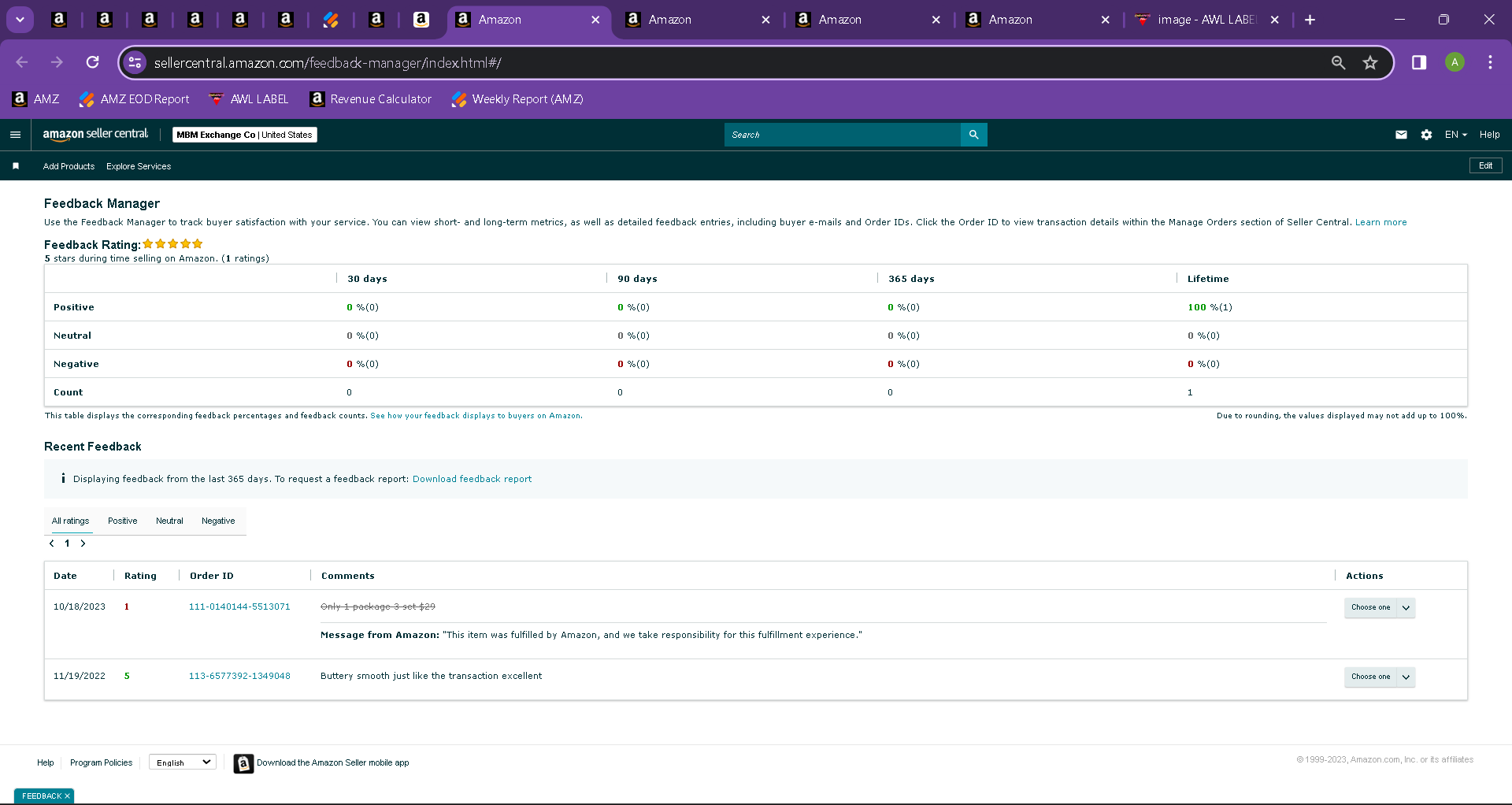
Task: Open order 113-6577392-1349048
Action: pyautogui.click(x=239, y=676)
